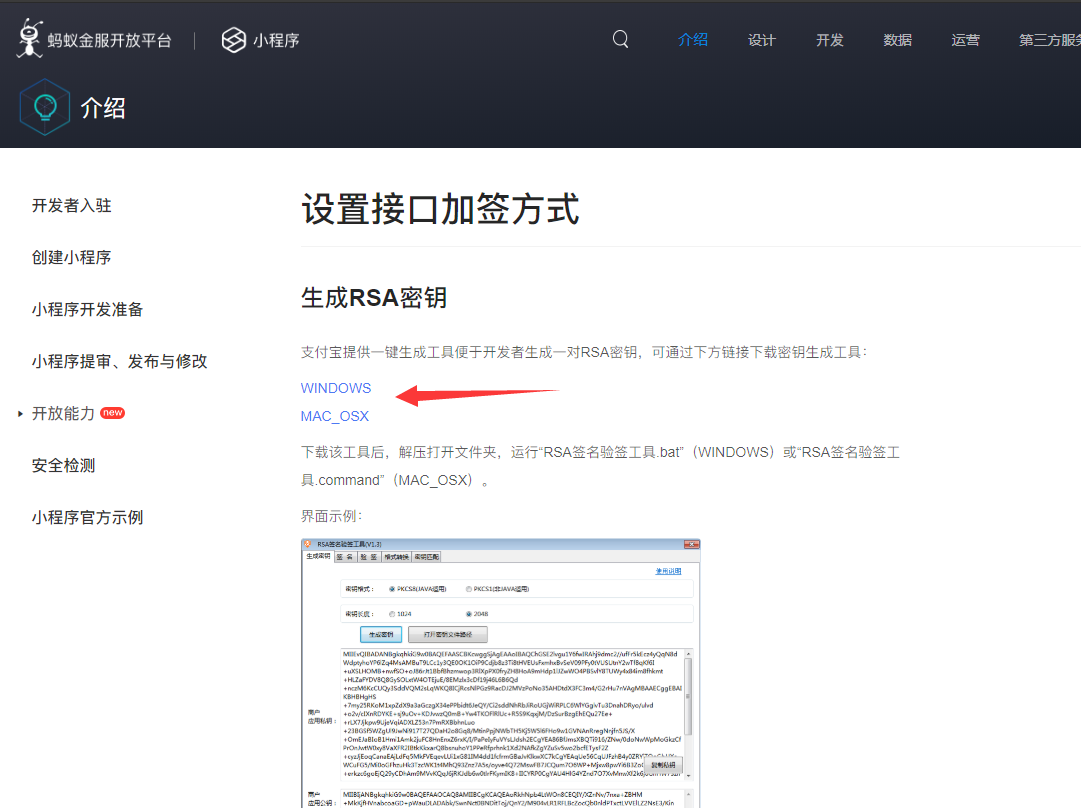Go to the 数据 top navigation item

897,40
